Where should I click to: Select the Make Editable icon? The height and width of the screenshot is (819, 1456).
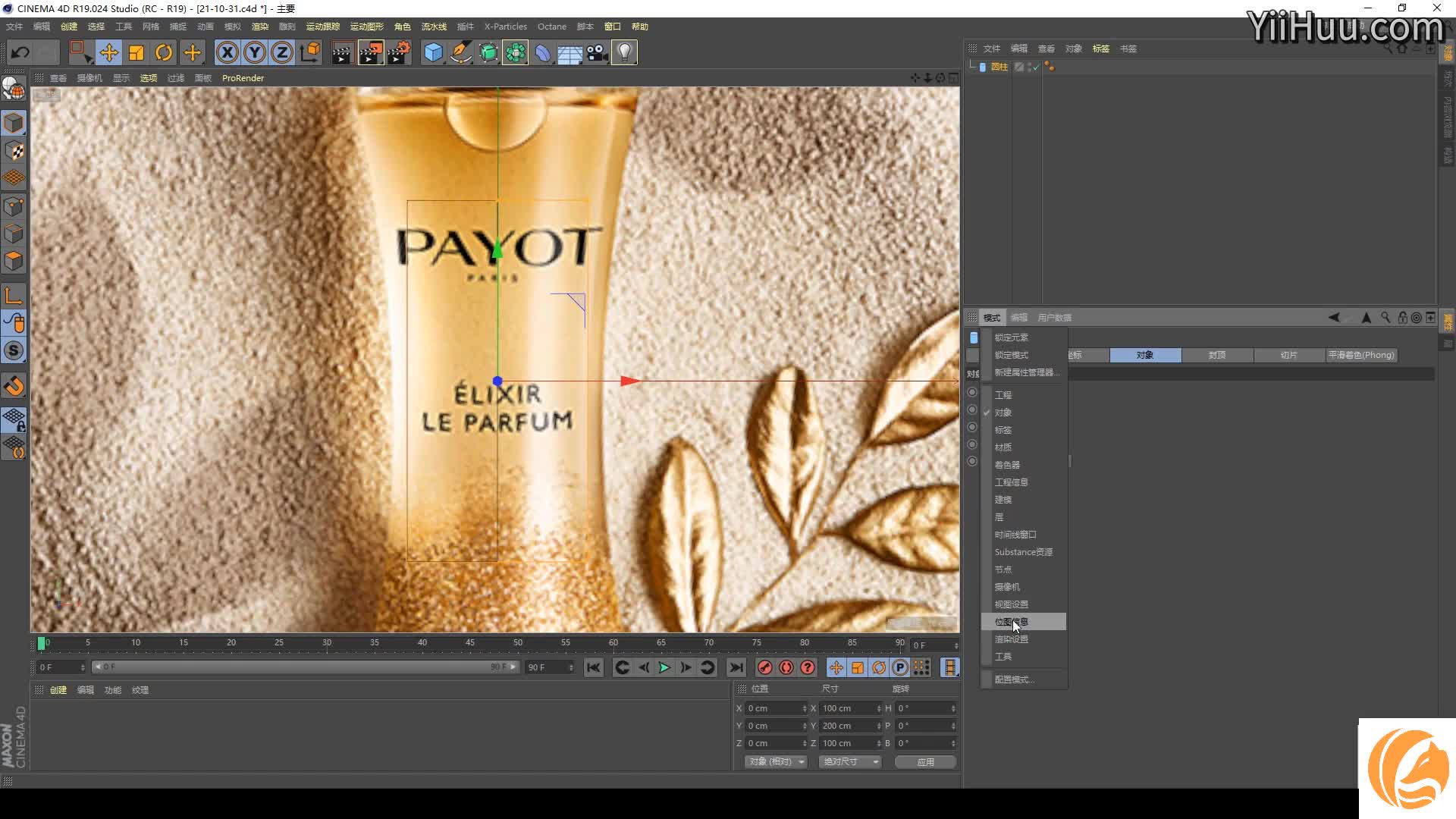point(14,89)
